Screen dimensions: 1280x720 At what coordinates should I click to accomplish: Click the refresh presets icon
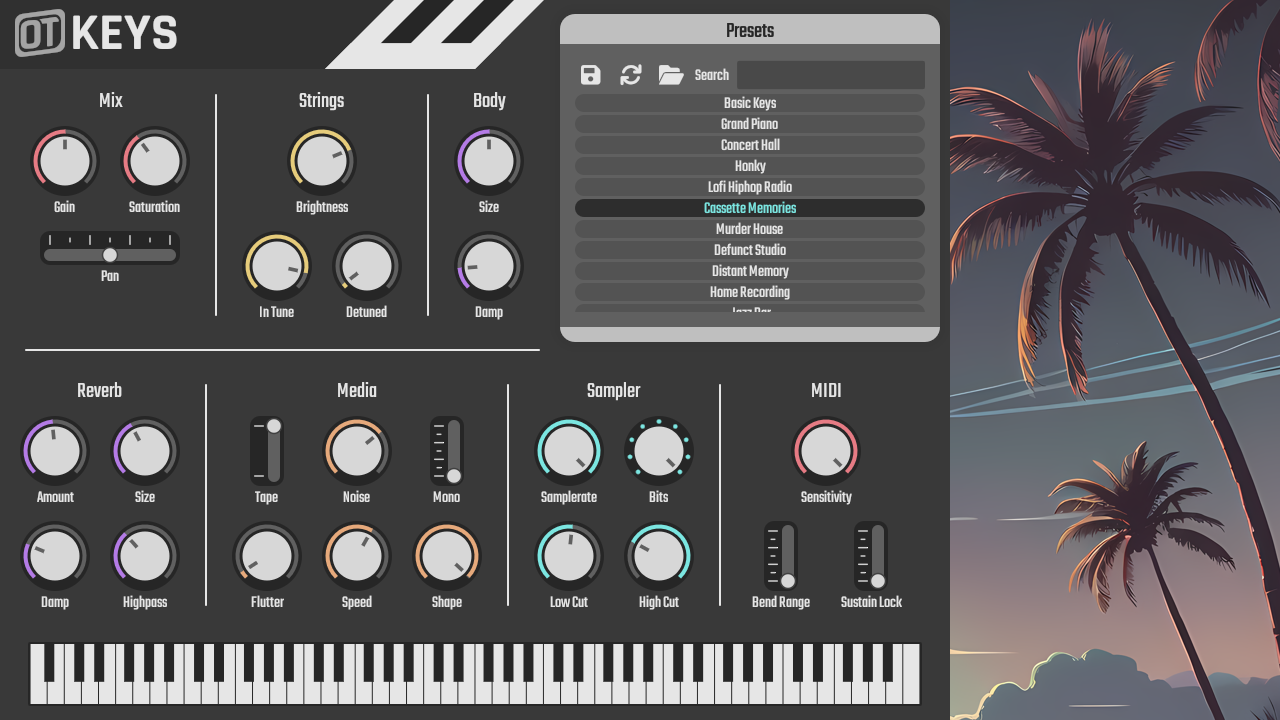630,74
